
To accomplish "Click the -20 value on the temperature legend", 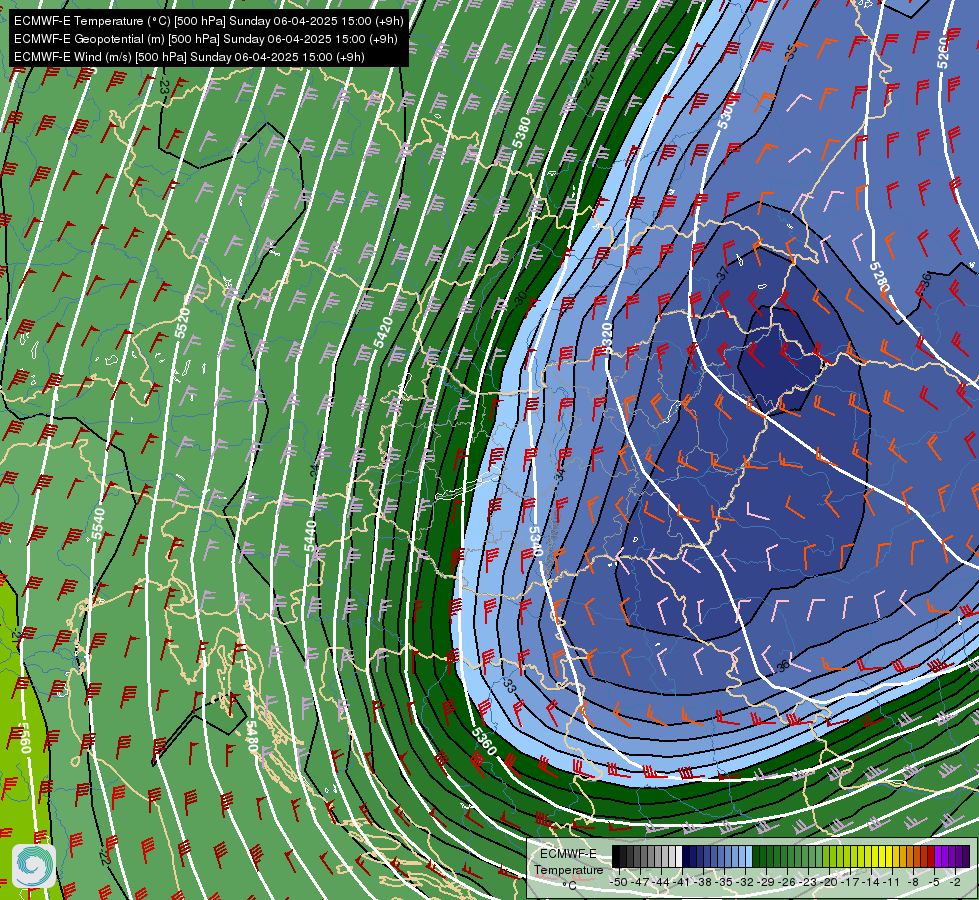I will [x=829, y=882].
